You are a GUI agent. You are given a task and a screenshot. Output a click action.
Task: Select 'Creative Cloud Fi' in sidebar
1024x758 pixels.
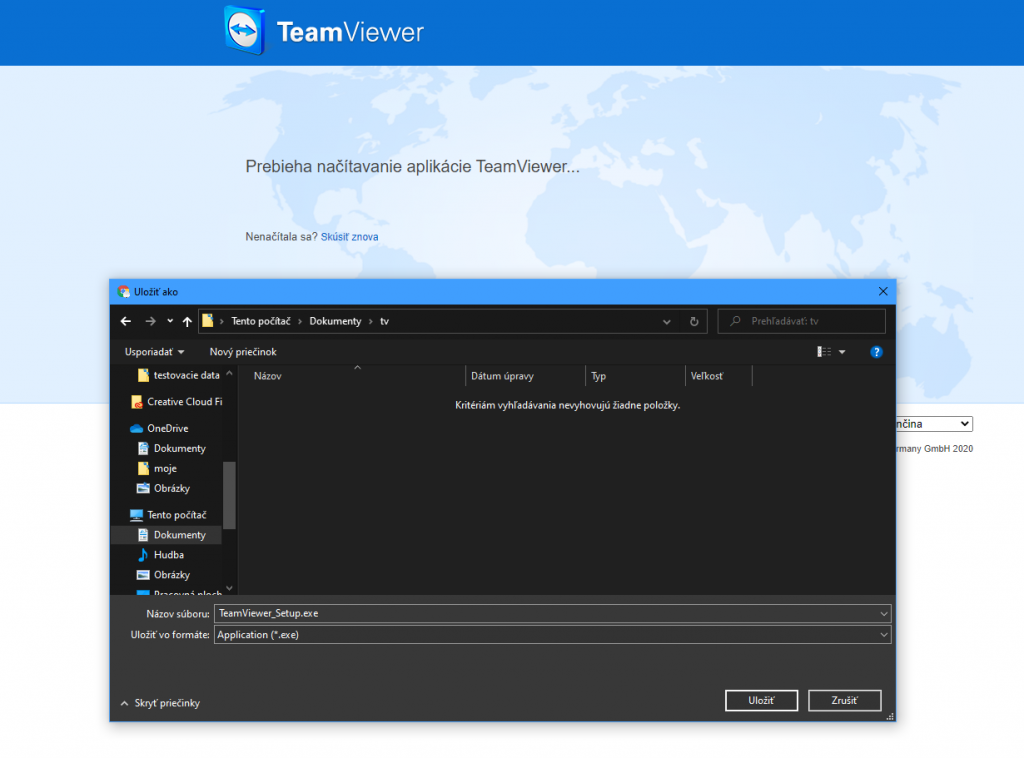pos(177,402)
